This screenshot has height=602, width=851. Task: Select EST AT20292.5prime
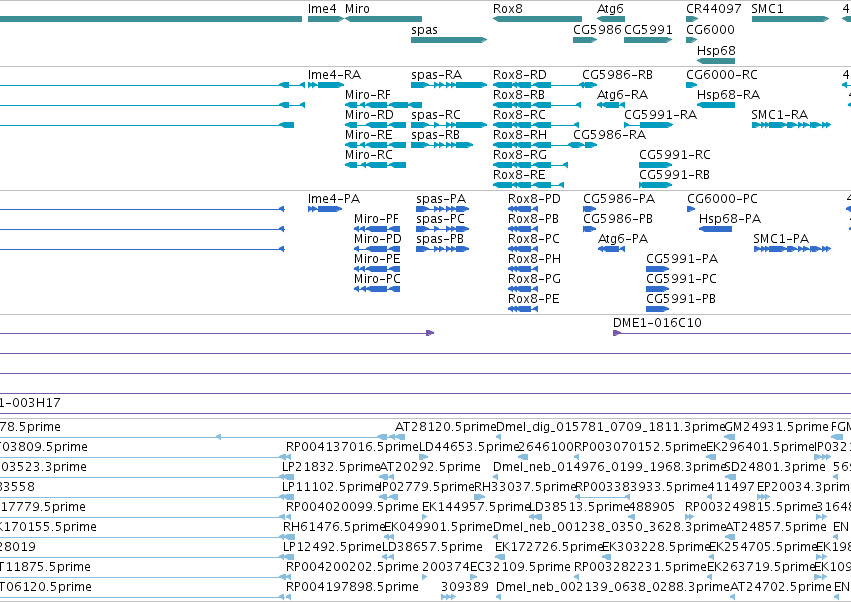click(x=430, y=467)
